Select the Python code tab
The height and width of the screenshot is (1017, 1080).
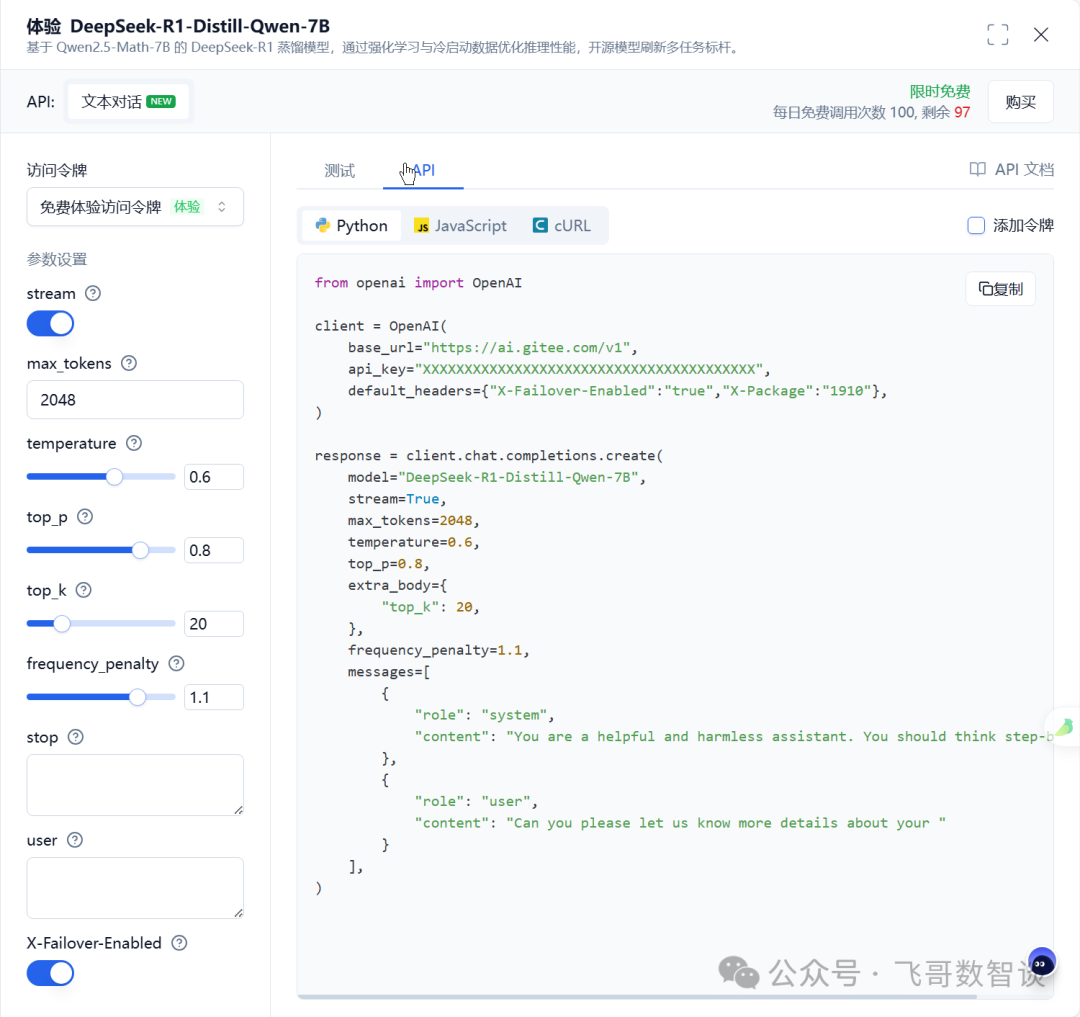[x=352, y=226]
